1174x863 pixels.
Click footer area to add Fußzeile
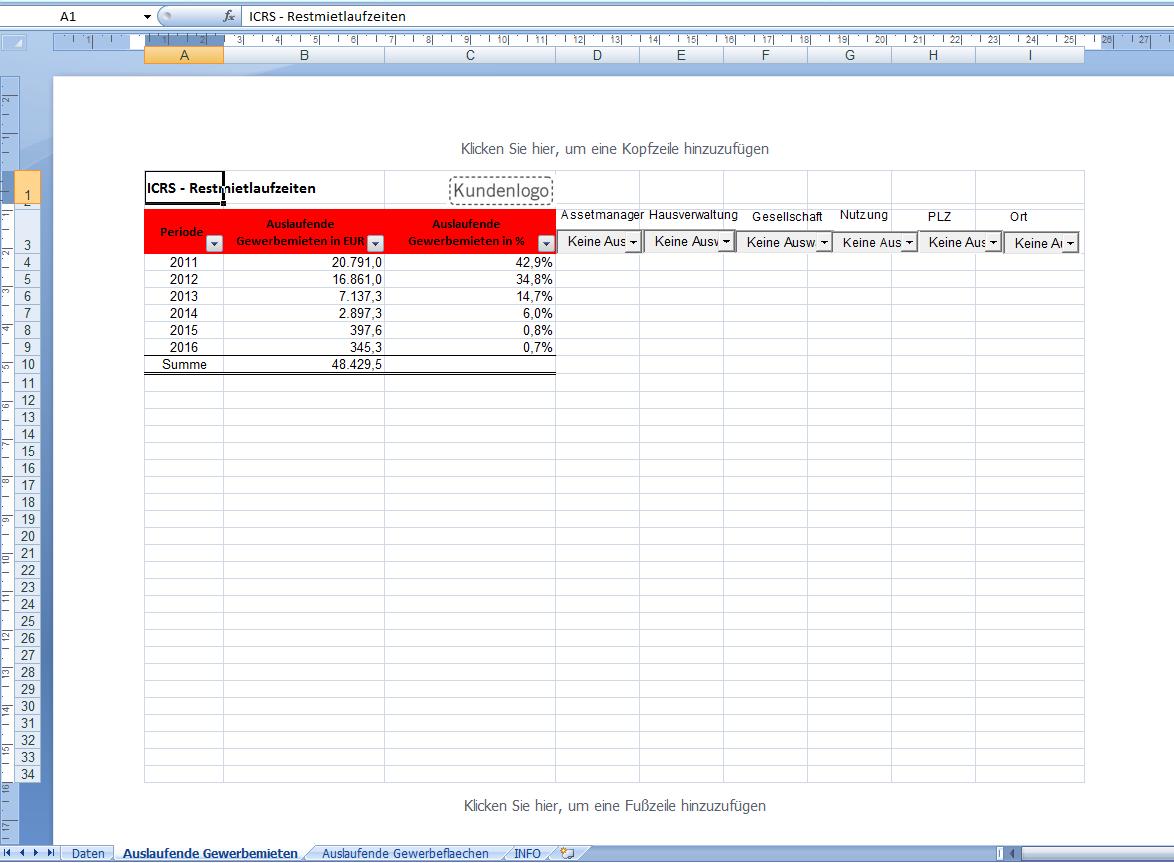(x=615, y=806)
